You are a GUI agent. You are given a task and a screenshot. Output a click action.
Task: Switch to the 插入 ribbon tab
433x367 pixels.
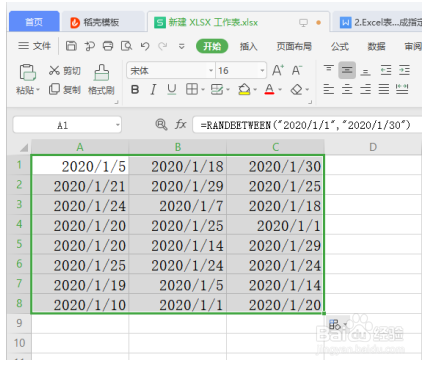click(249, 46)
